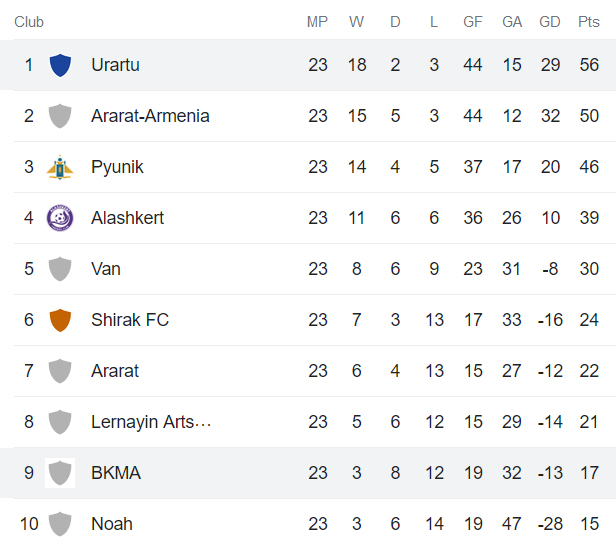Click the Shirak FC orange shield
Screen dimensions: 616x557
(60, 320)
